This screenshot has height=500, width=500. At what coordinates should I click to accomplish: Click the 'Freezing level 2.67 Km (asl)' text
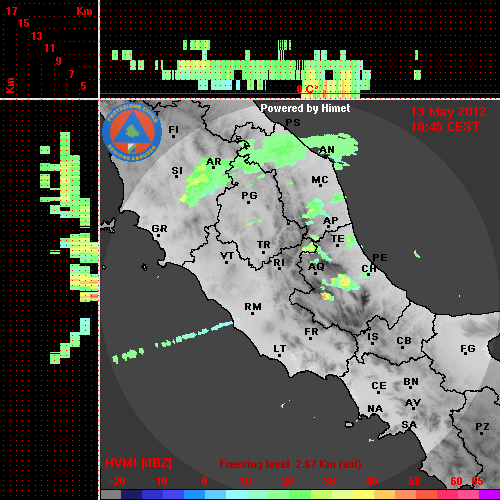click(290, 464)
